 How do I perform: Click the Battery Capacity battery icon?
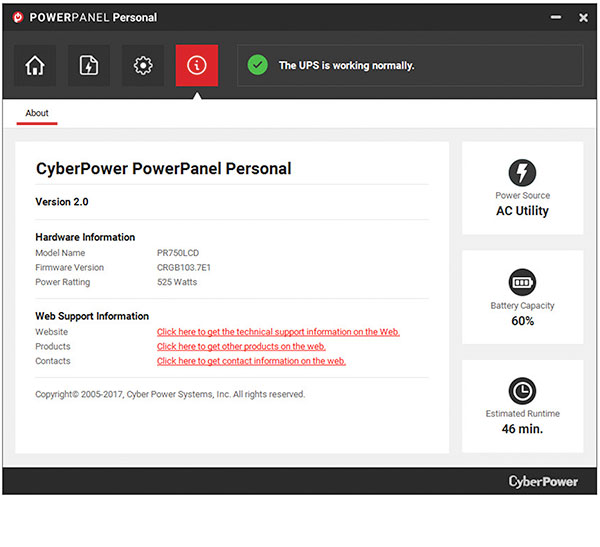tap(522, 282)
